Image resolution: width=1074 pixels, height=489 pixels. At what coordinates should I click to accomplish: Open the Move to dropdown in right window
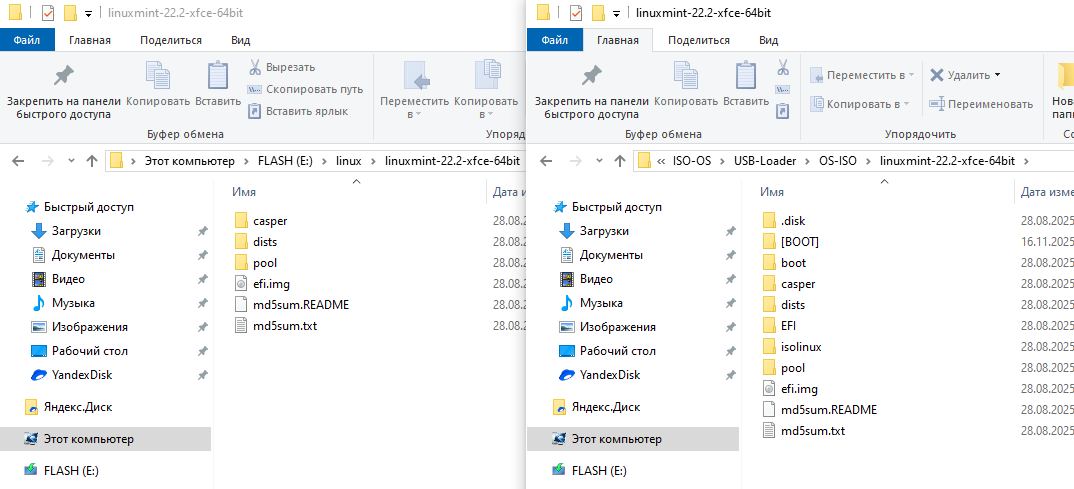click(860, 75)
